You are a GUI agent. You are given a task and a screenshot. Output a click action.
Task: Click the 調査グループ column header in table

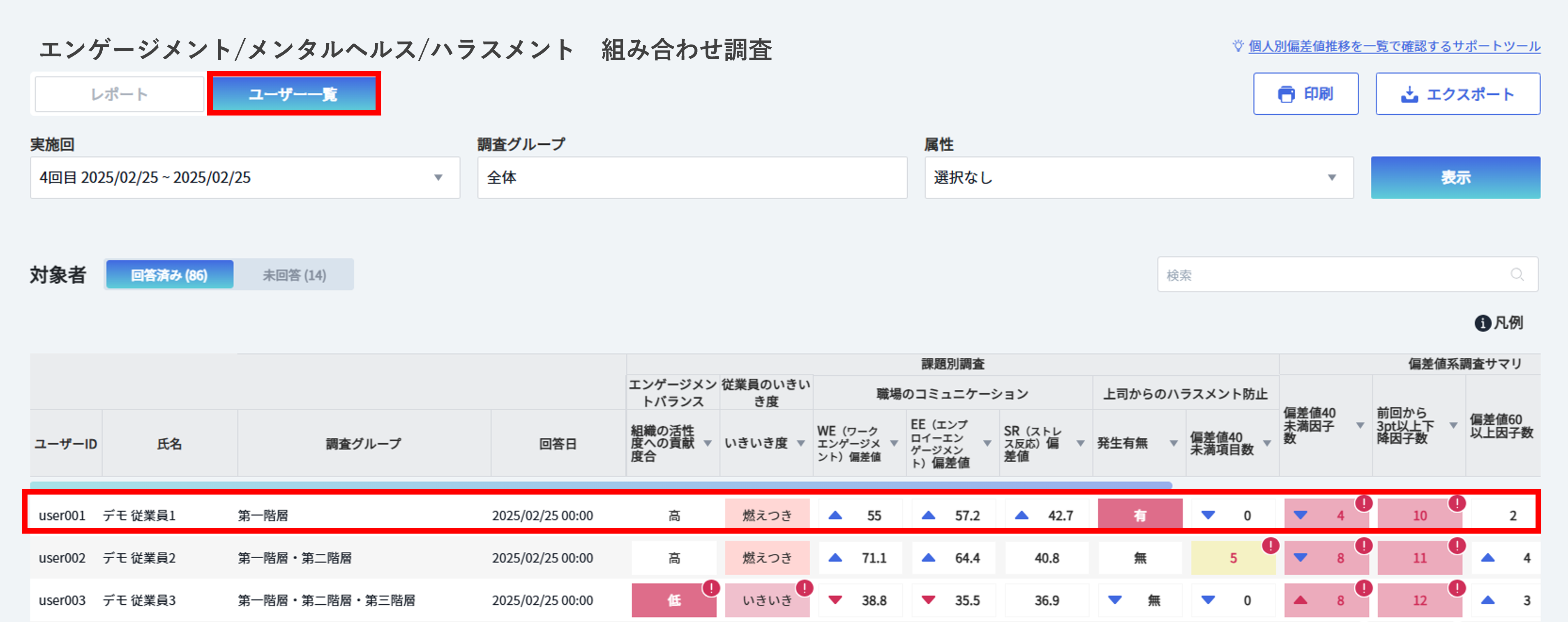(x=364, y=444)
